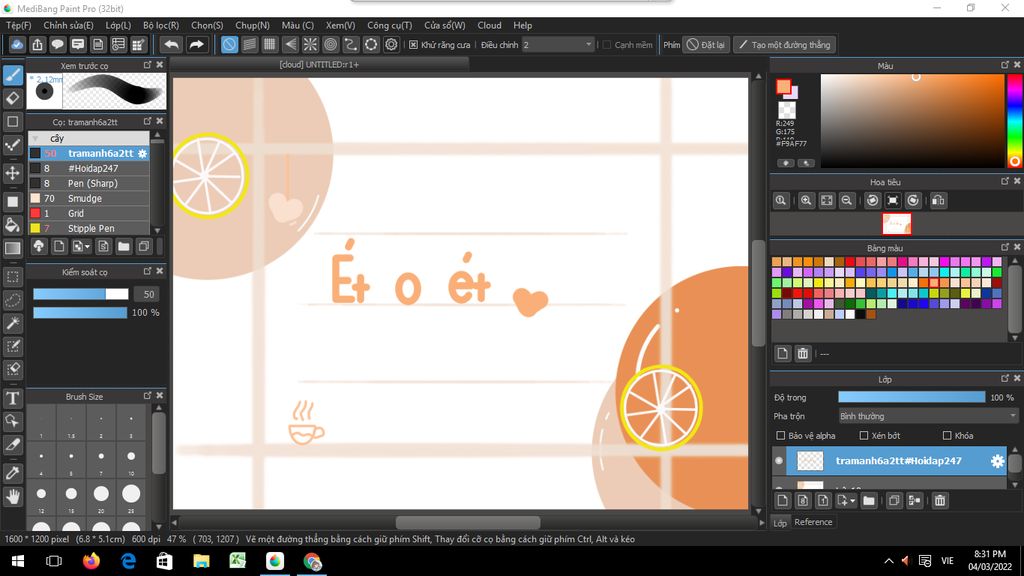The height and width of the screenshot is (576, 1024).
Task: Adjust layer Độ trong opacity slider
Action: point(912,397)
